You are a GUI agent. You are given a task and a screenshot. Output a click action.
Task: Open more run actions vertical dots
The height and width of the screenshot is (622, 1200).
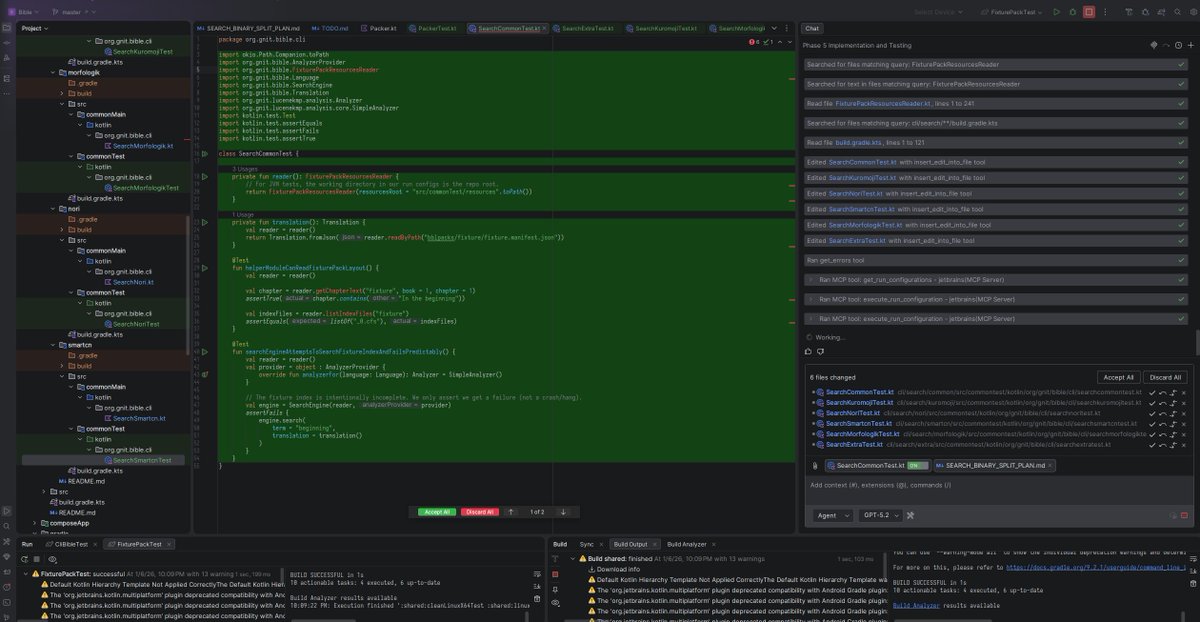[1105, 12]
